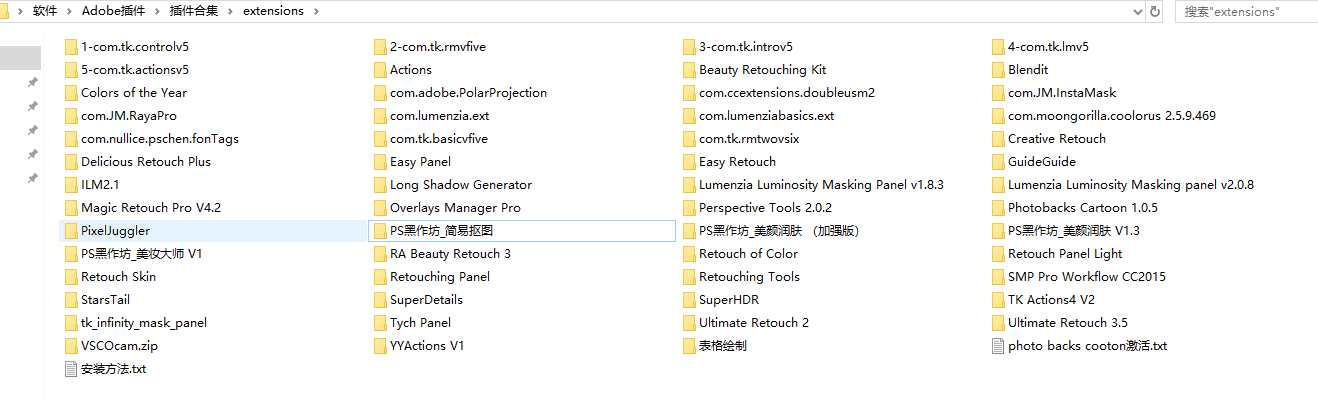Select the Beauty Retouching Kit folder icon
Image resolution: width=1318 pixels, height=401 pixels.
(689, 70)
